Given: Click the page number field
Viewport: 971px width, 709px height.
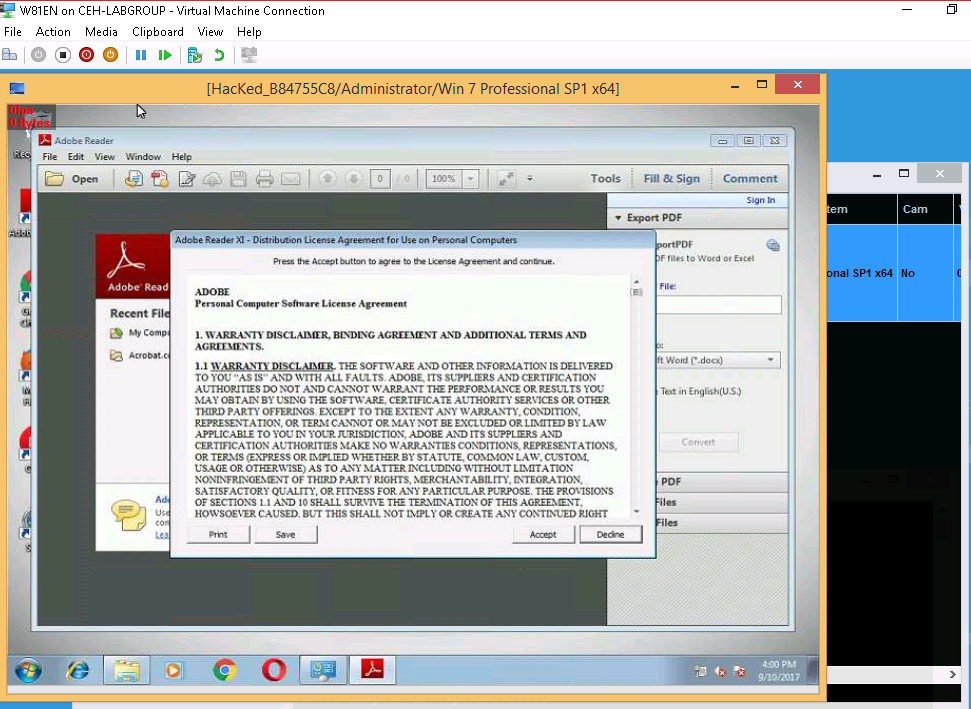Looking at the screenshot, I should coord(380,179).
